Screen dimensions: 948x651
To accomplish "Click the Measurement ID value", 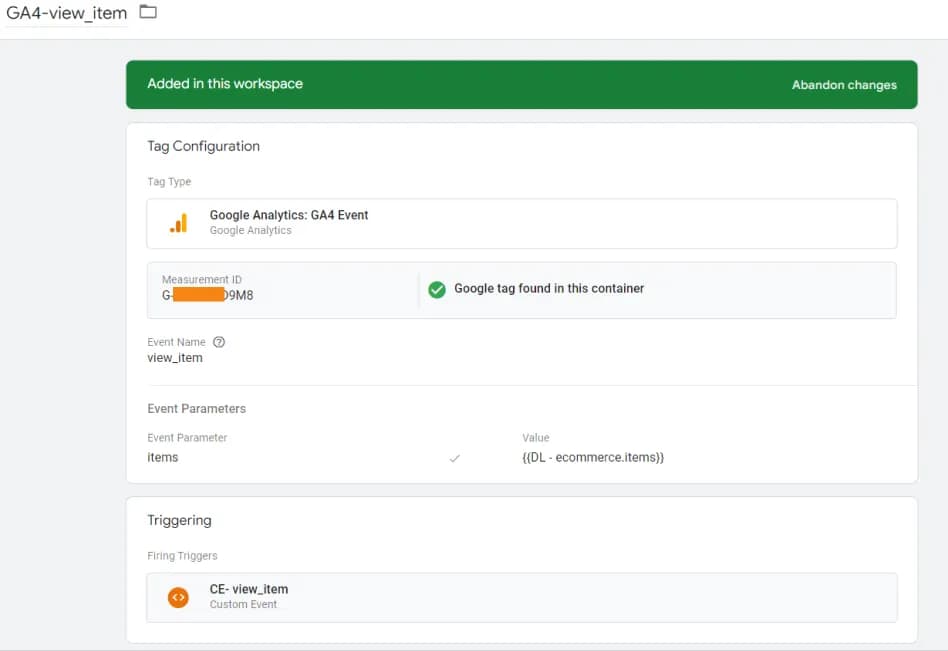I will [207, 295].
